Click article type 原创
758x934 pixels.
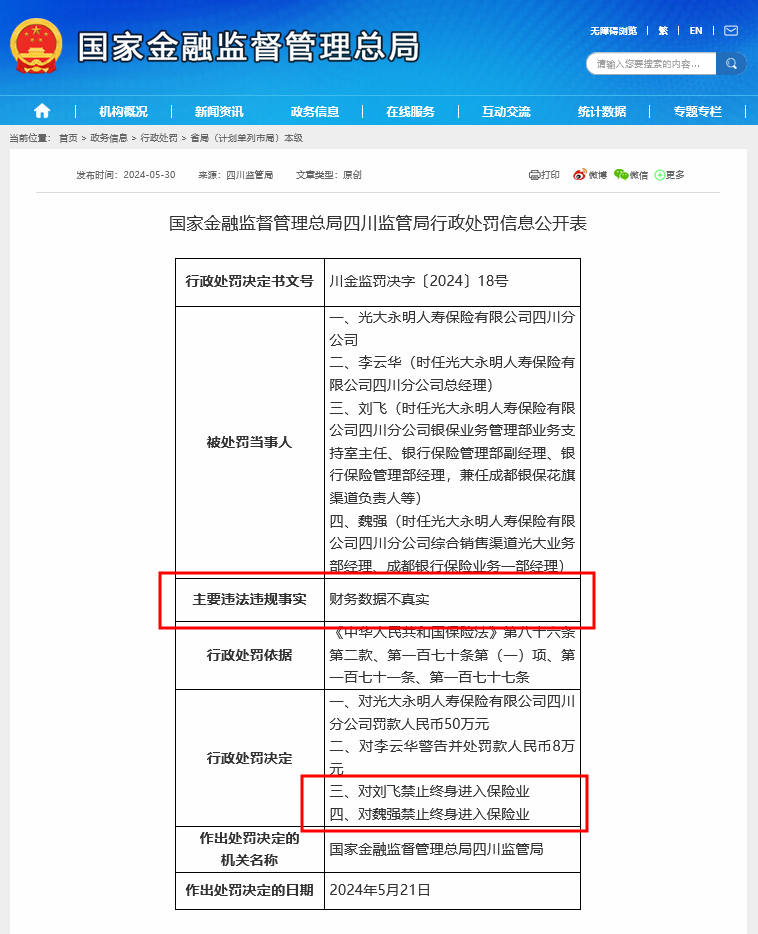(x=352, y=175)
